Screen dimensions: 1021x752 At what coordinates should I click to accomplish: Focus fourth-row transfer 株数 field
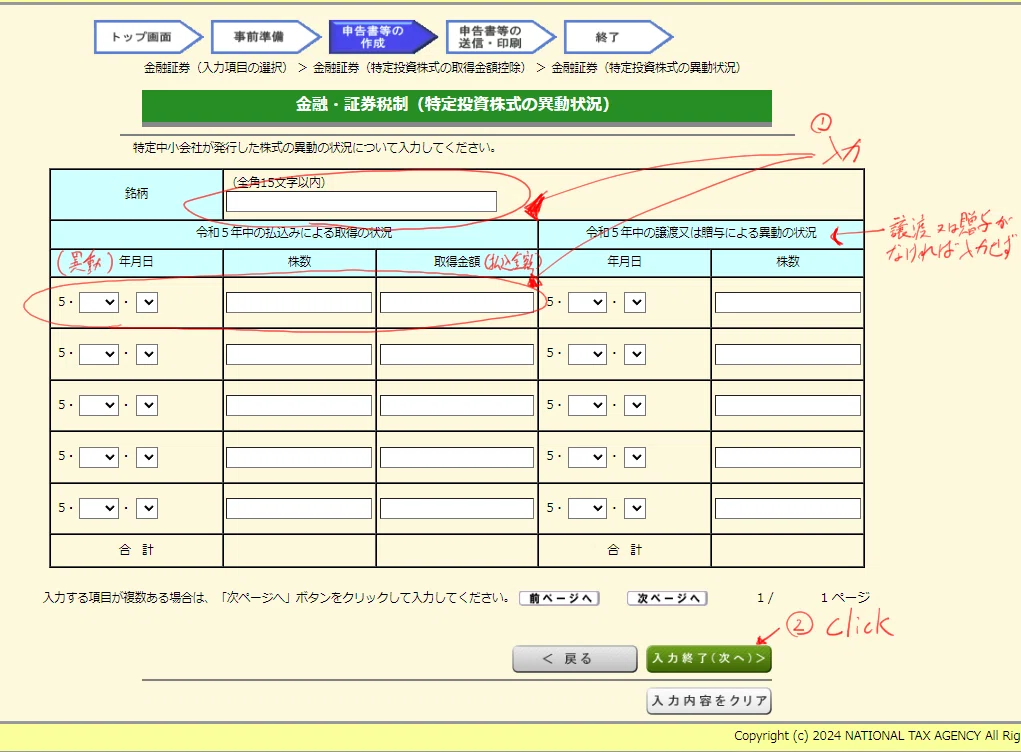point(788,457)
